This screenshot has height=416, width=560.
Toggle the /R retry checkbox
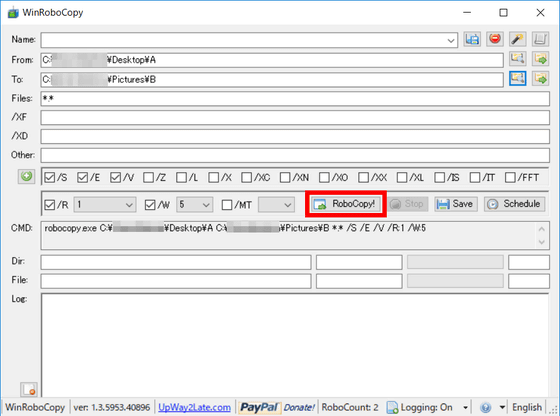(x=50, y=205)
